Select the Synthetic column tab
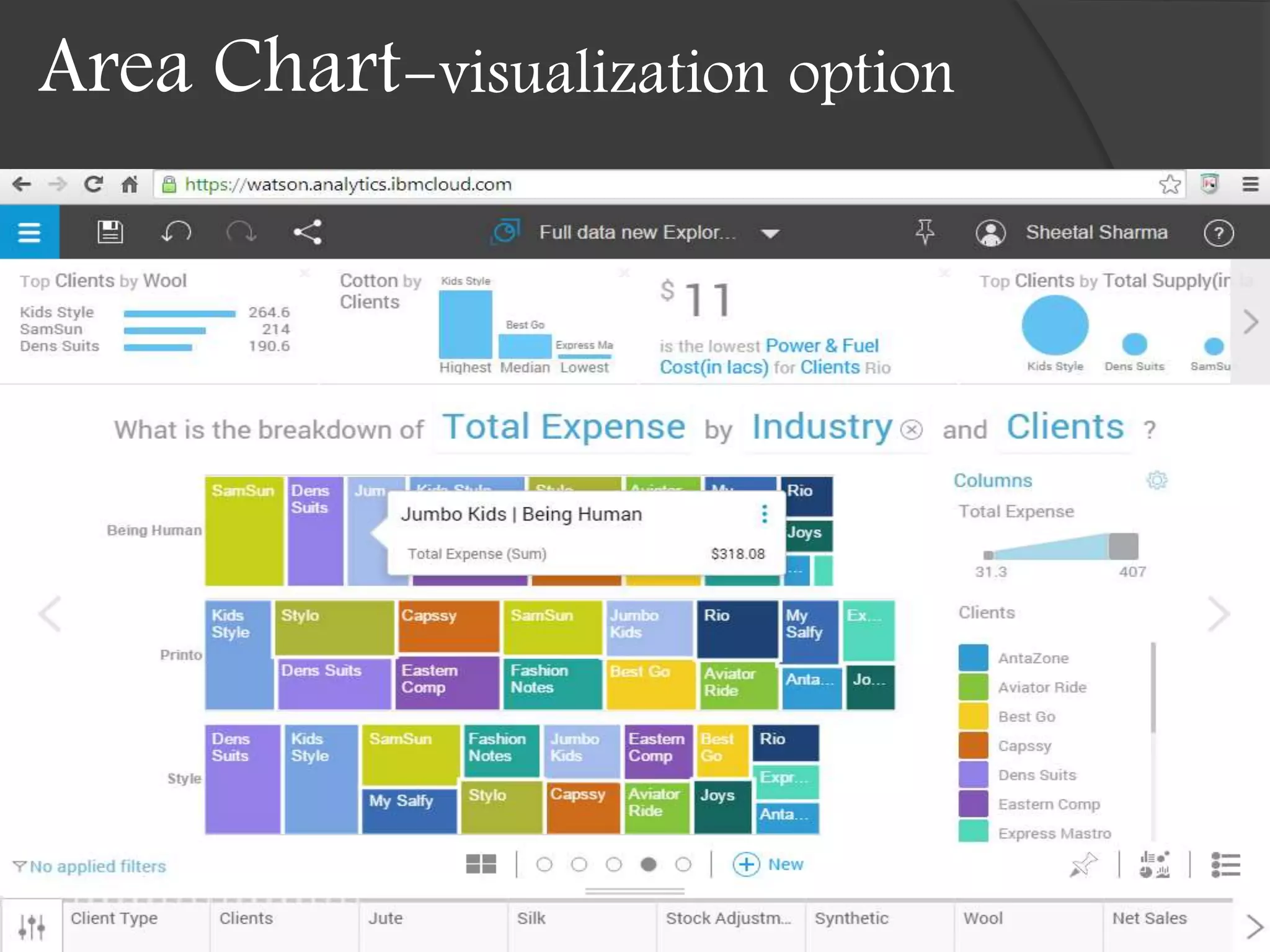 tap(880, 926)
